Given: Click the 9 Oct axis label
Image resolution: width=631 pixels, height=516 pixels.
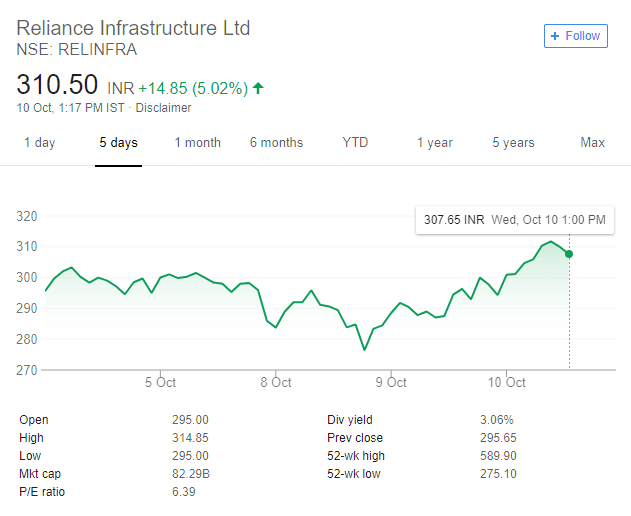Looking at the screenshot, I should (x=391, y=382).
